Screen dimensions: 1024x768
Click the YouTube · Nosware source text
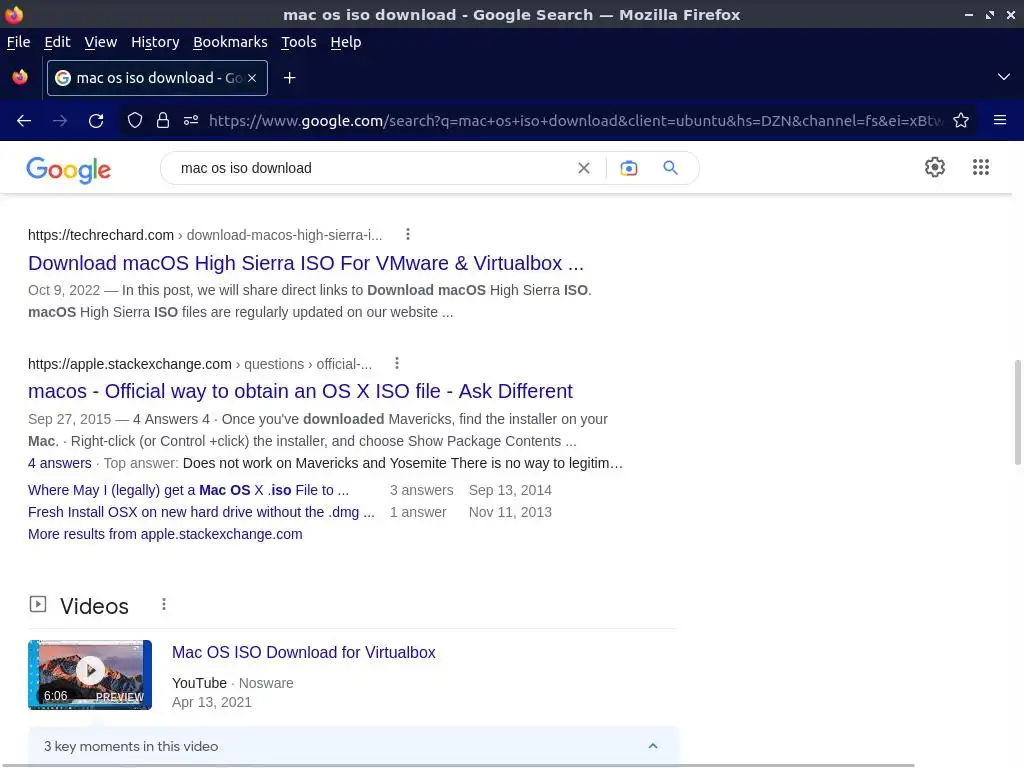pos(232,683)
